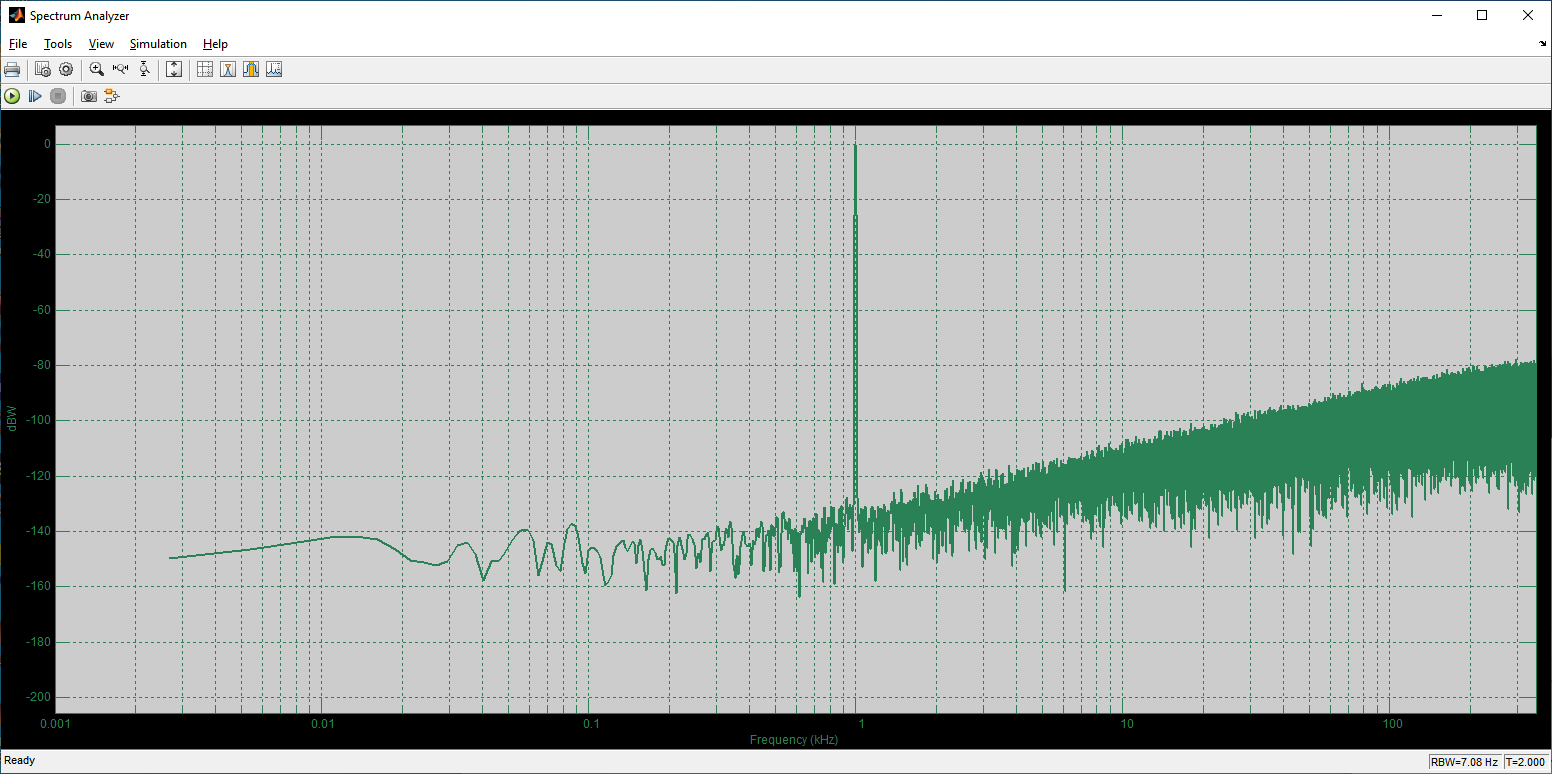Highlight the Simulink block in model

click(111, 96)
